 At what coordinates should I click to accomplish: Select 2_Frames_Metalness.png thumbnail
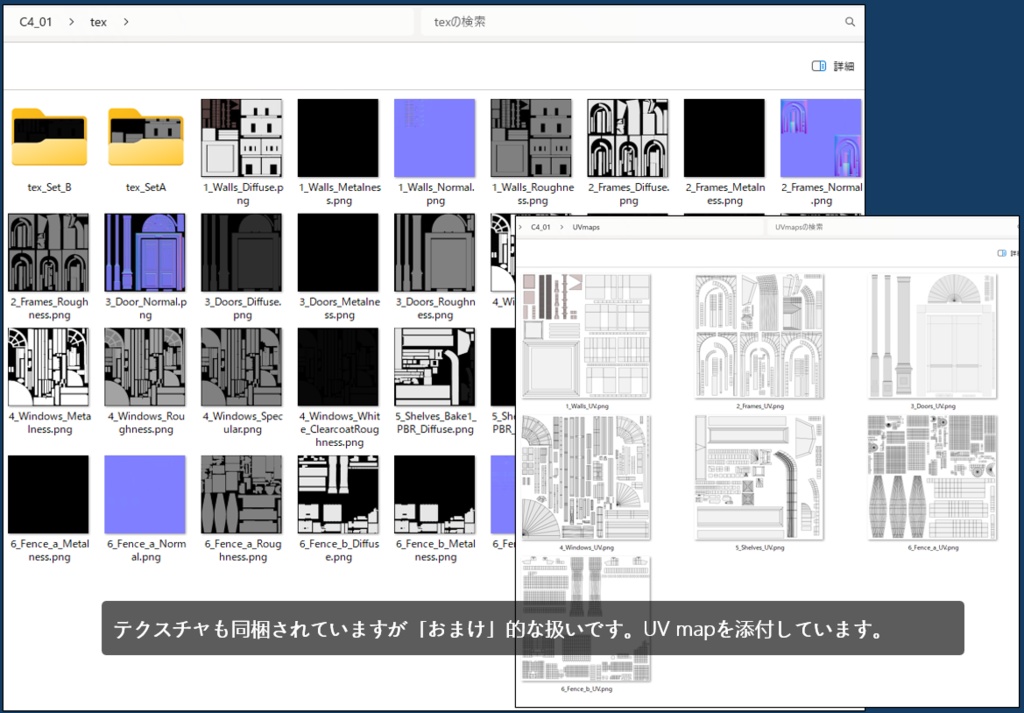[x=724, y=138]
